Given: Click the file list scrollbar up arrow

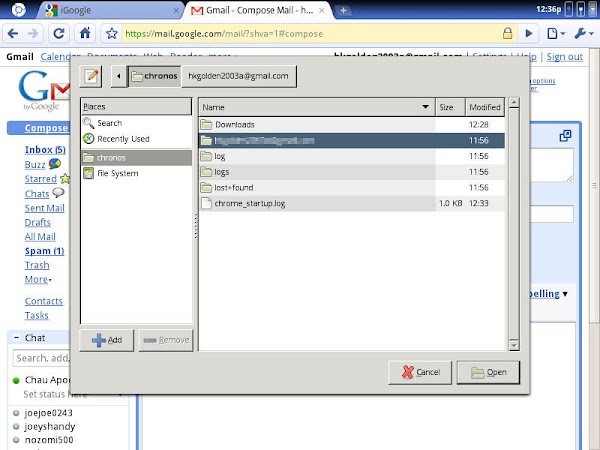Looking at the screenshot, I should [514, 103].
